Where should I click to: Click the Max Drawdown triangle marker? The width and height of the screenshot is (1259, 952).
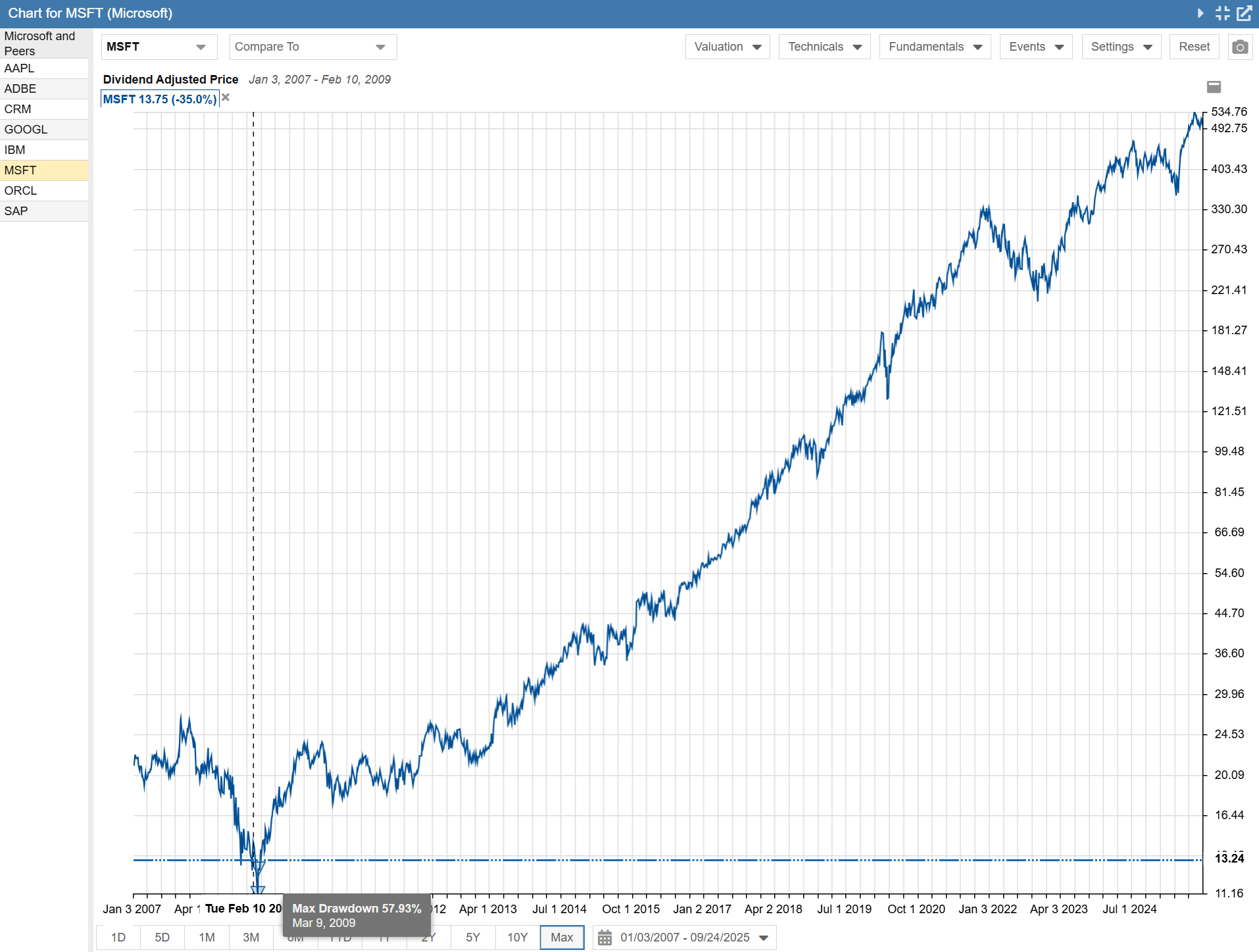pyautogui.click(x=258, y=889)
